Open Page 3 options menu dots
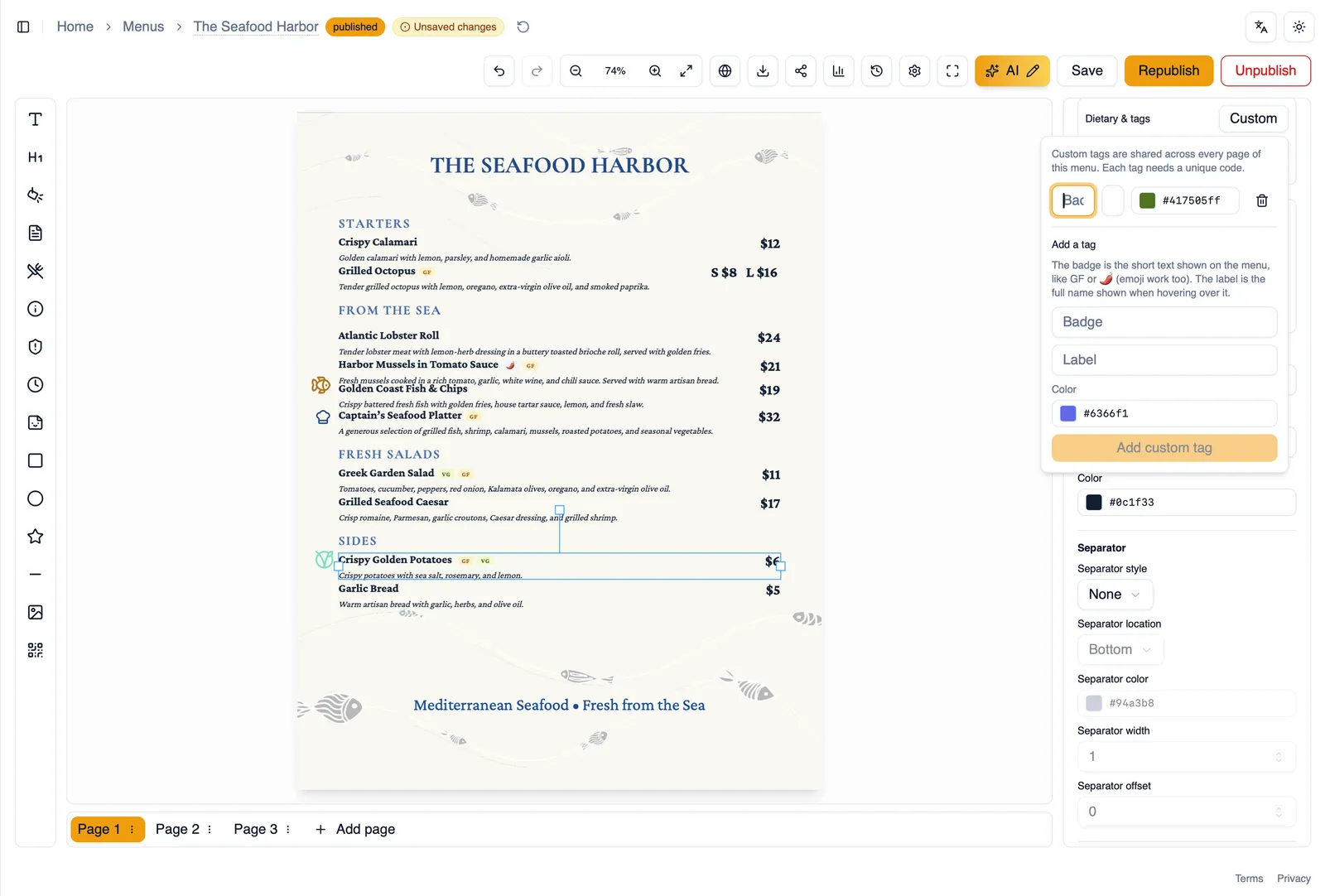The image size is (1325, 896). pos(288,830)
